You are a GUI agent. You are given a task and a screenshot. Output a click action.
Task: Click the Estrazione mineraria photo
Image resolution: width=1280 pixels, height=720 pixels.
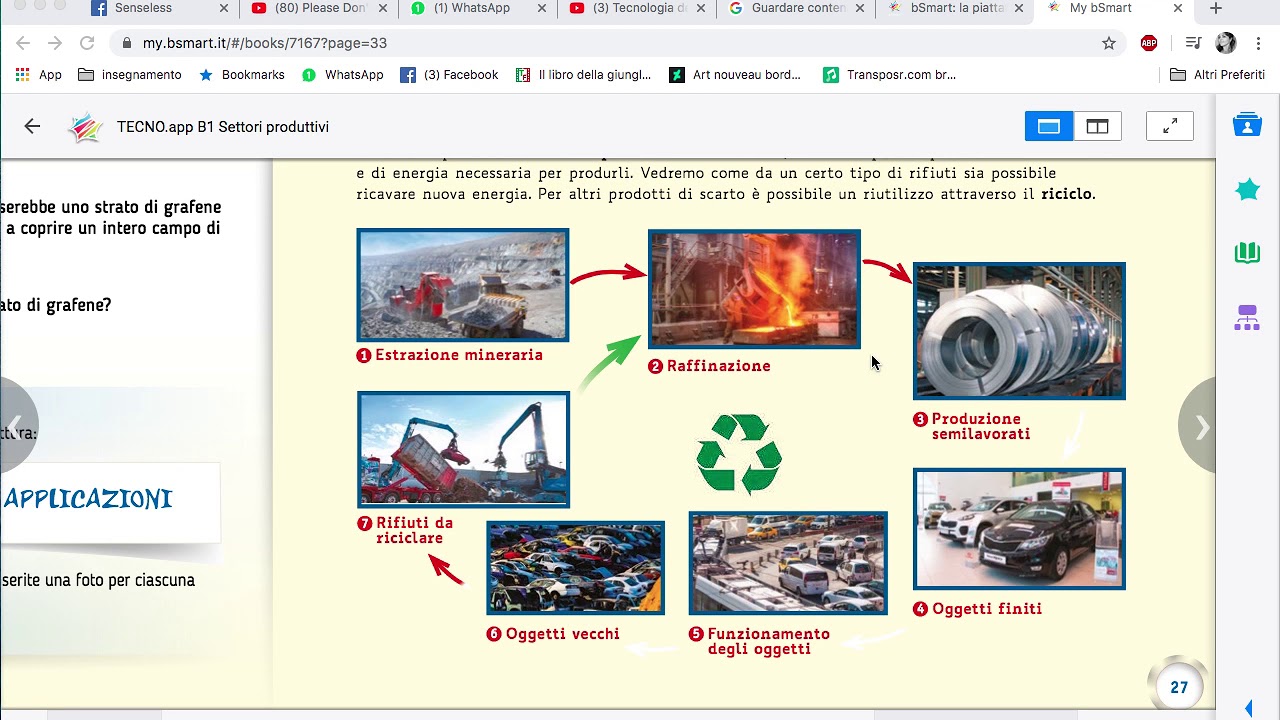tap(463, 285)
